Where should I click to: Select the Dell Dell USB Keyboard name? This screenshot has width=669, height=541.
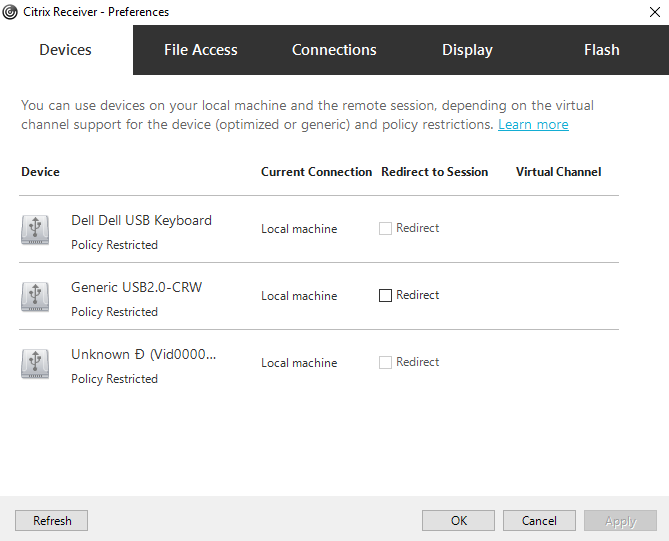tap(141, 220)
